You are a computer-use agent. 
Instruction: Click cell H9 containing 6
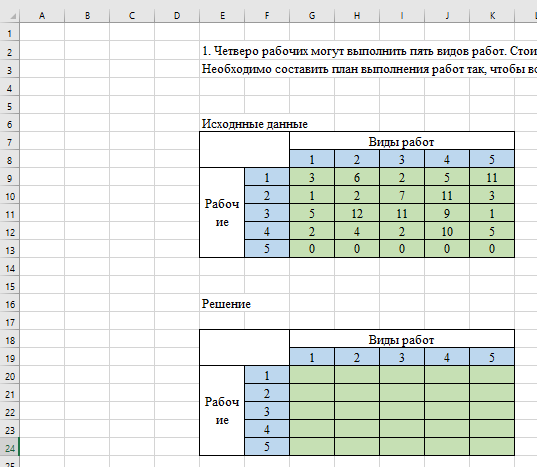pos(357,177)
